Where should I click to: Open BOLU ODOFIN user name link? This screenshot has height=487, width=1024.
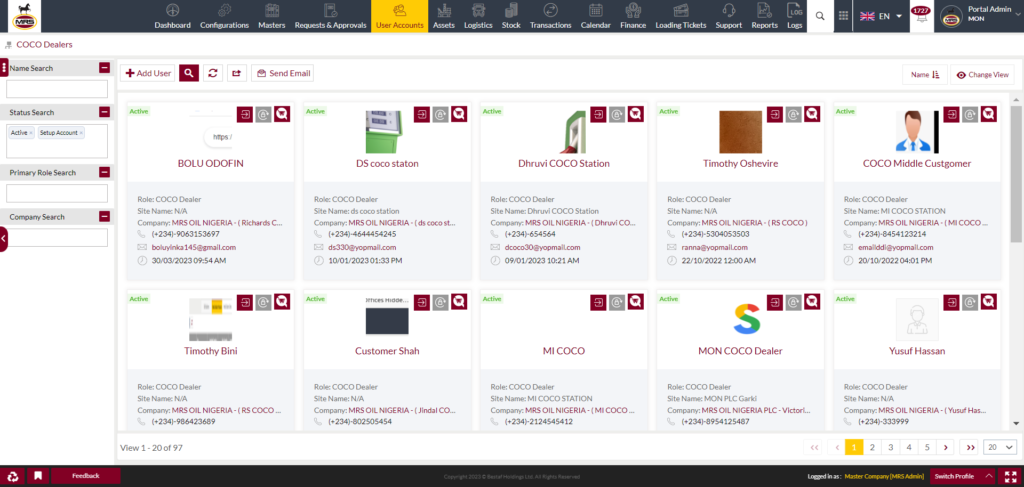click(210, 163)
